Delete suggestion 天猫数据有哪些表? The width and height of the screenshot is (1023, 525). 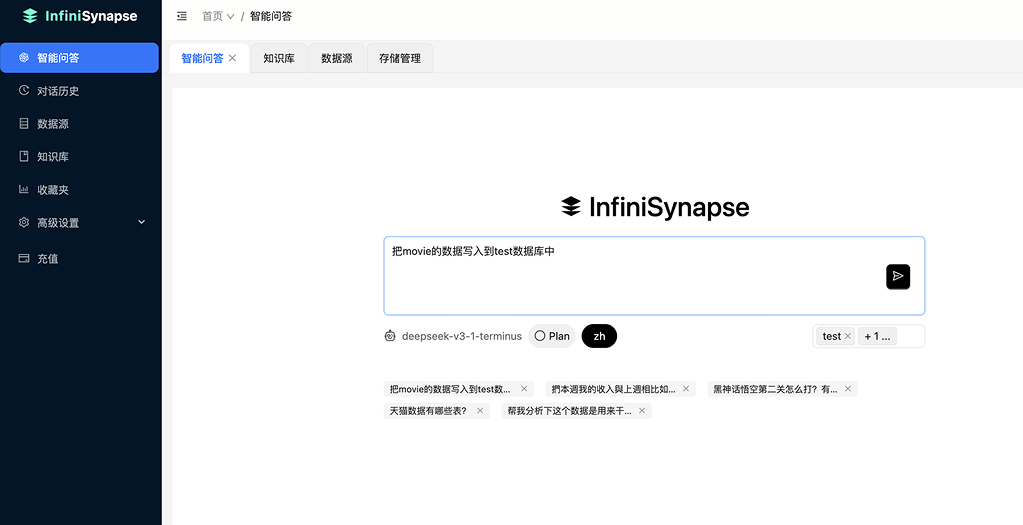480,410
